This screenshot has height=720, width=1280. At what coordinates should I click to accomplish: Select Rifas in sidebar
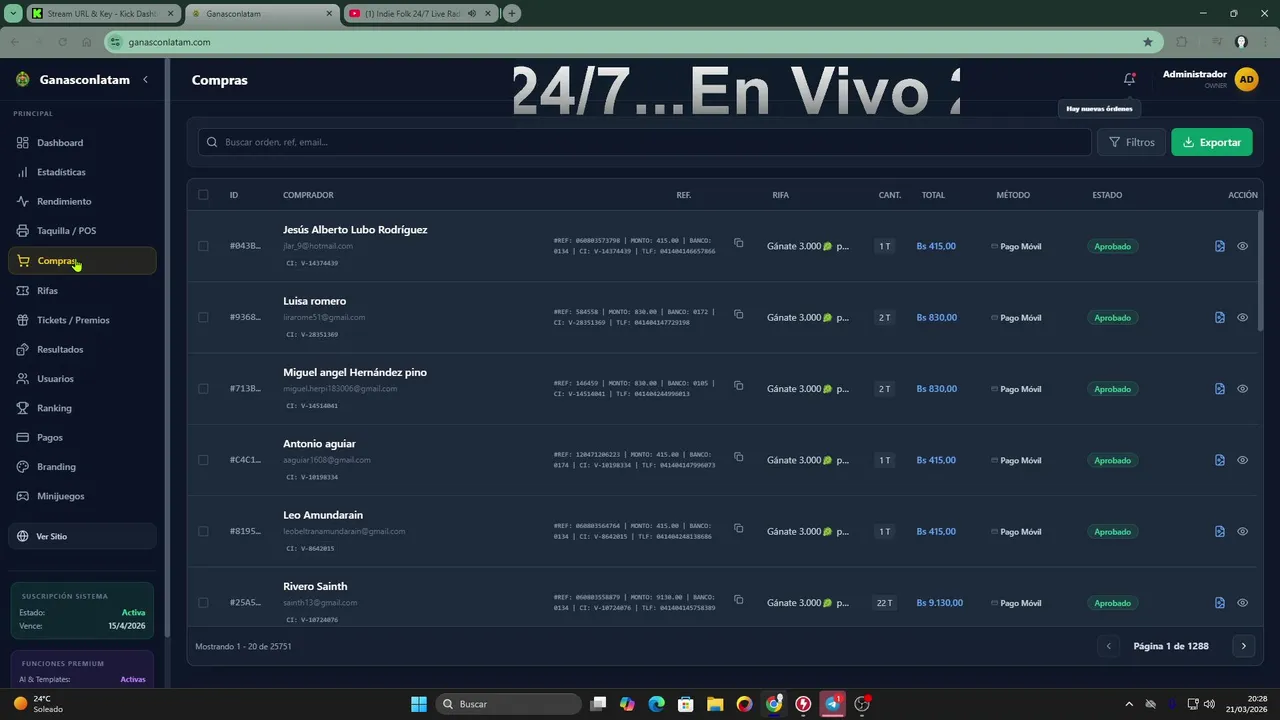(x=82, y=291)
